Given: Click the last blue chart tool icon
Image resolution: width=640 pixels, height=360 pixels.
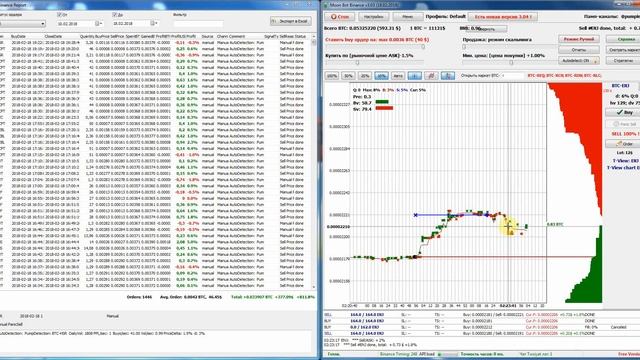Looking at the screenshot, I should coord(448,76).
